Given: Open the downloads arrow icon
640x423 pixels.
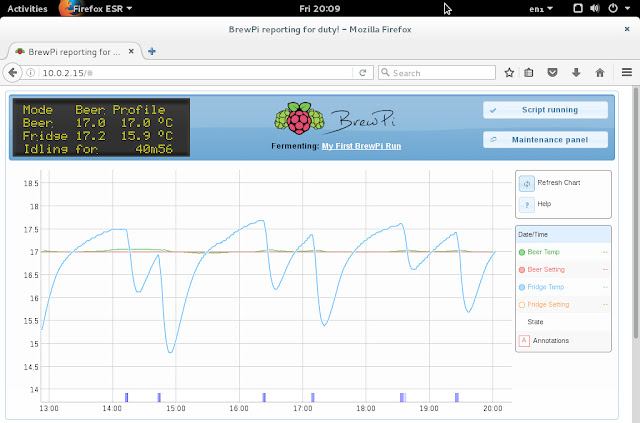Looking at the screenshot, I should [576, 73].
